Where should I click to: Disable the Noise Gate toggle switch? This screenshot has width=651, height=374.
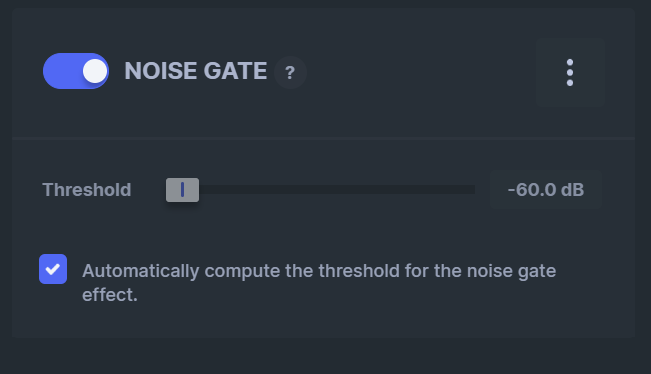(76, 71)
